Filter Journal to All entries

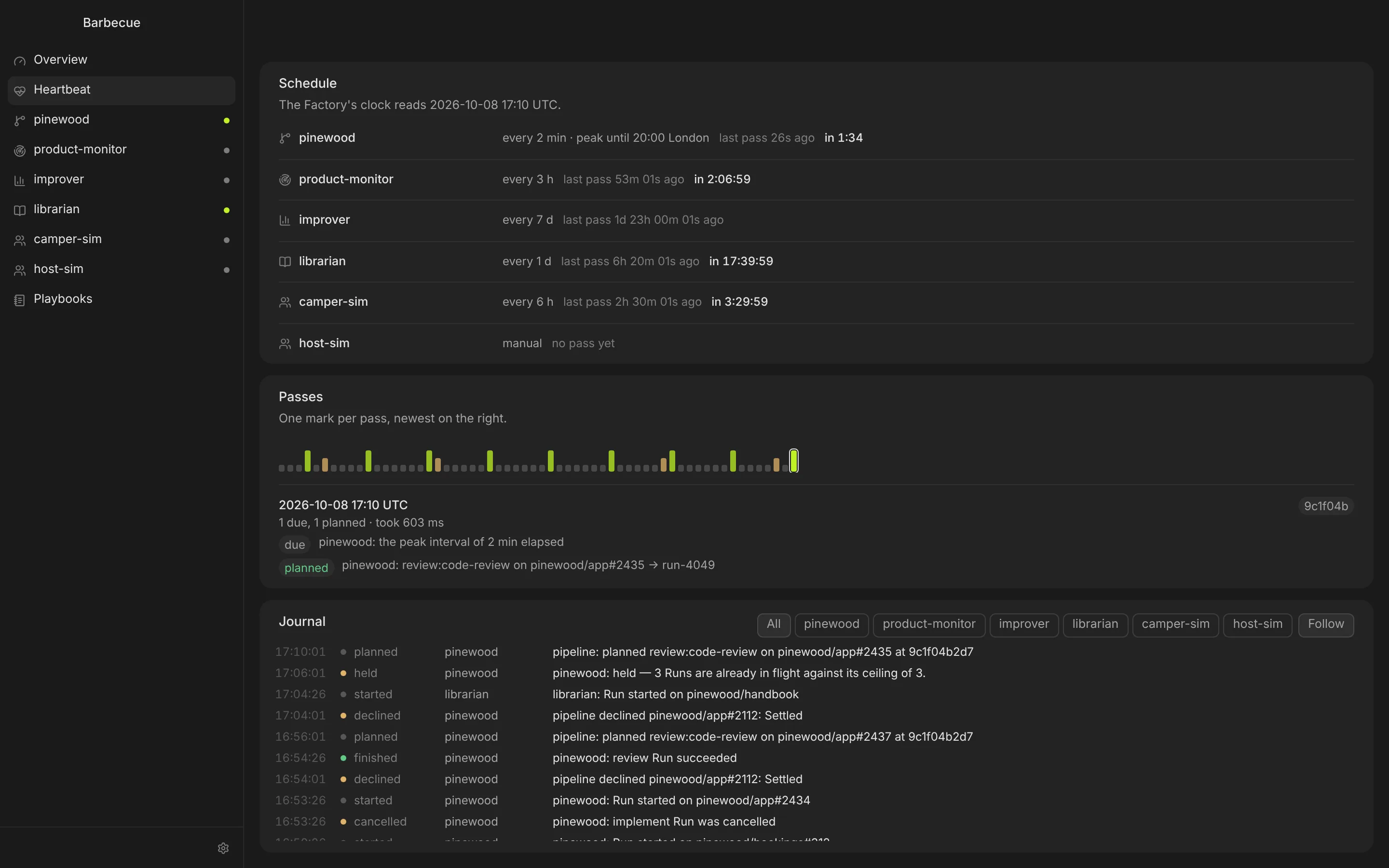tap(773, 624)
